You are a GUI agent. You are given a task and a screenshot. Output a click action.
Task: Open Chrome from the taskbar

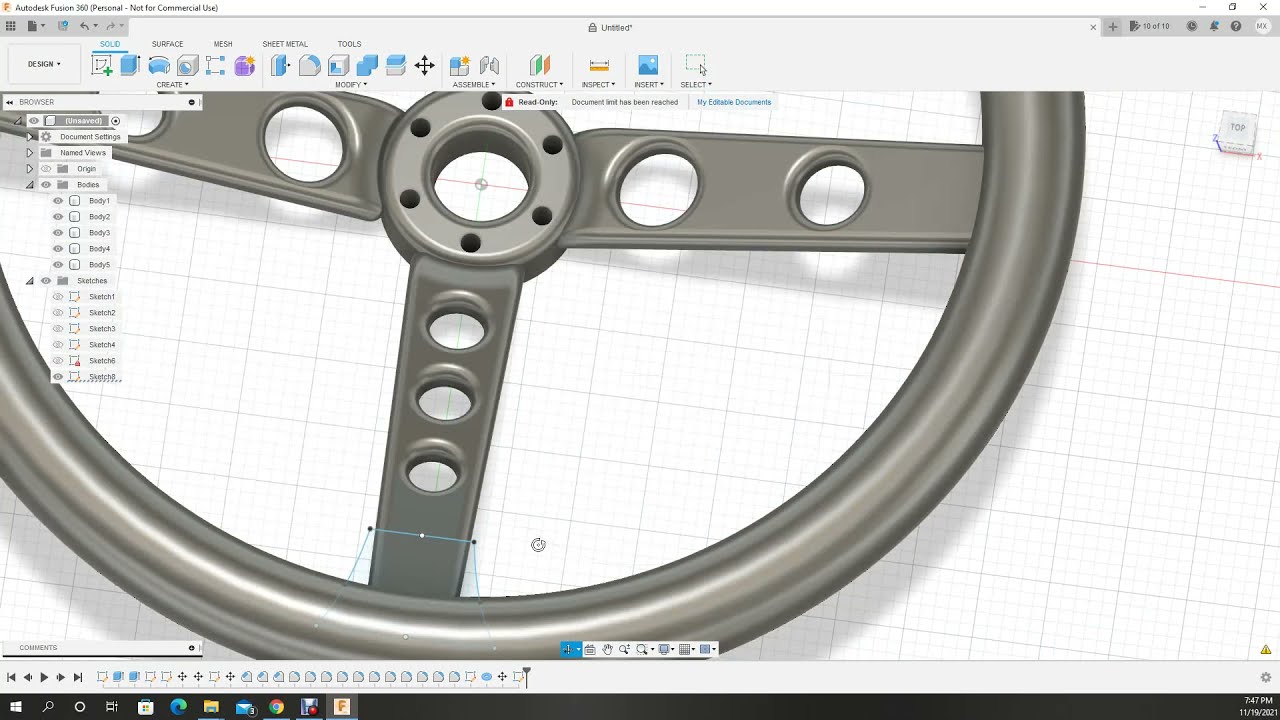[276, 707]
